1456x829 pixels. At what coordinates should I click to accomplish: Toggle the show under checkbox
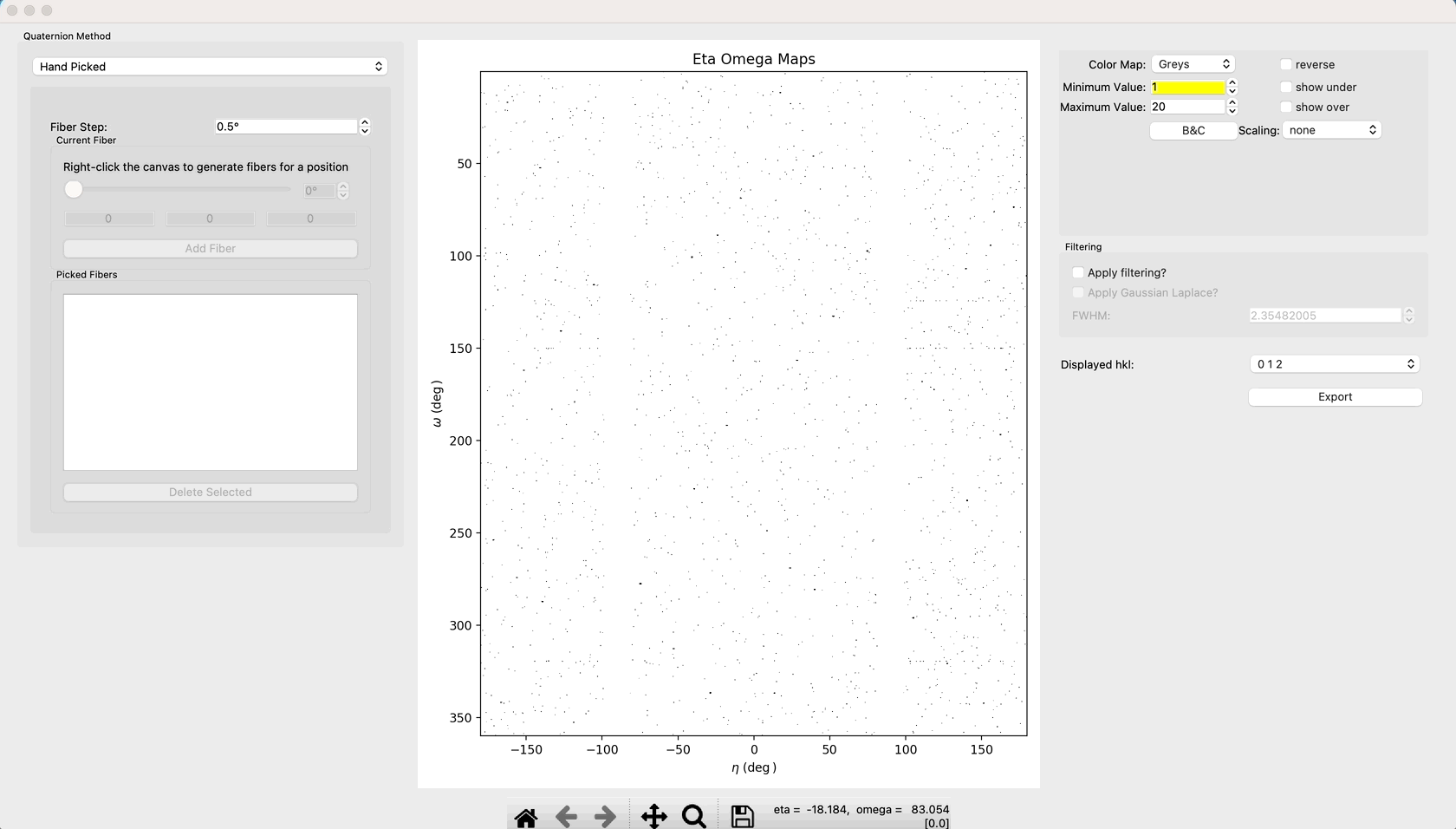click(x=1286, y=88)
